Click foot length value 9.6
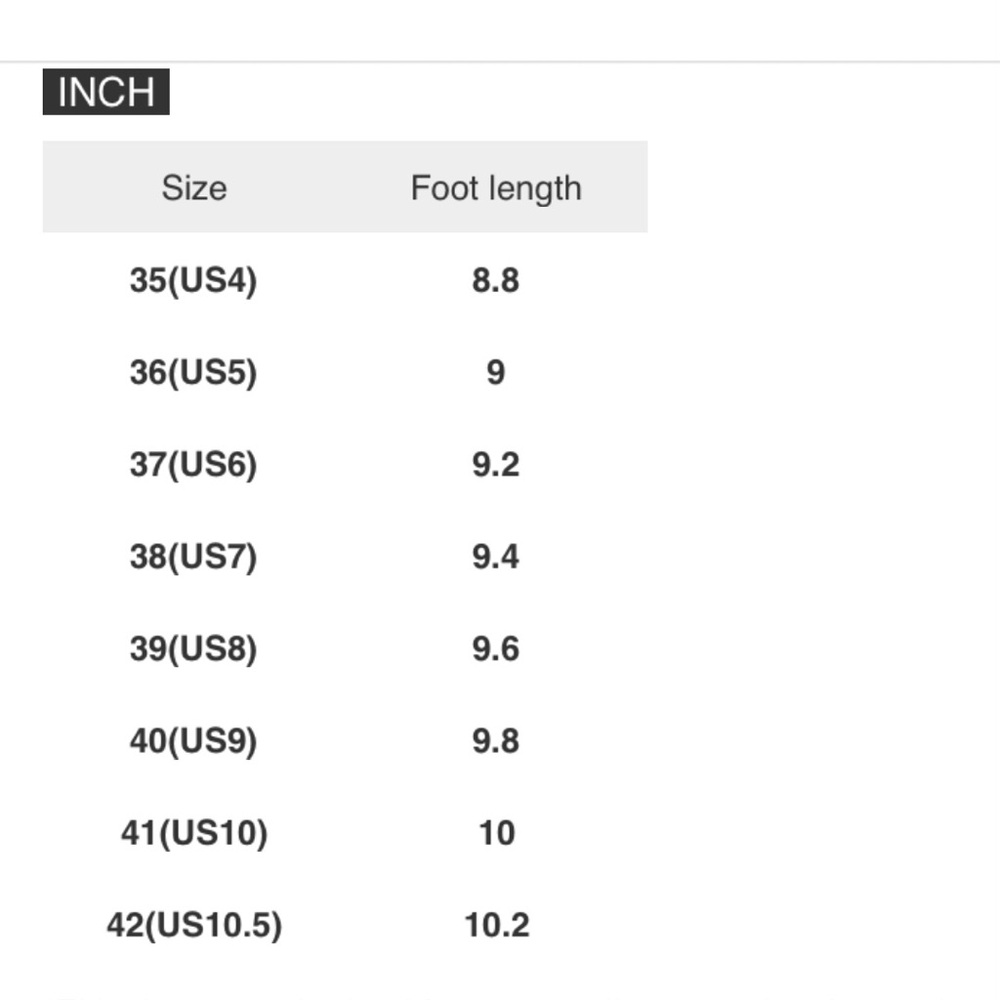The image size is (1000, 1000). (x=496, y=649)
